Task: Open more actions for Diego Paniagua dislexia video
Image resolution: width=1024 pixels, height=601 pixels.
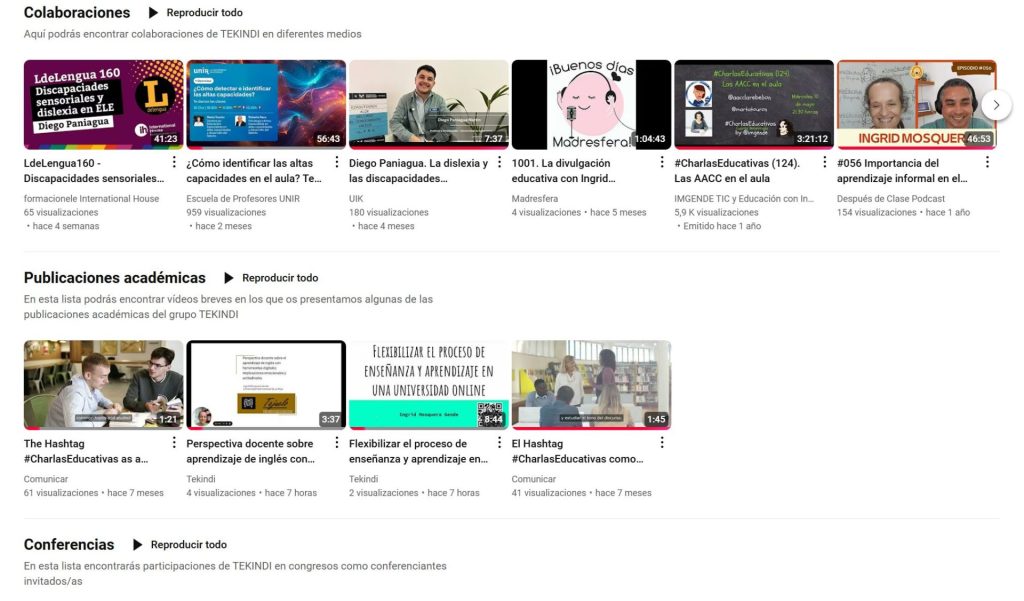Action: pyautogui.click(x=499, y=163)
